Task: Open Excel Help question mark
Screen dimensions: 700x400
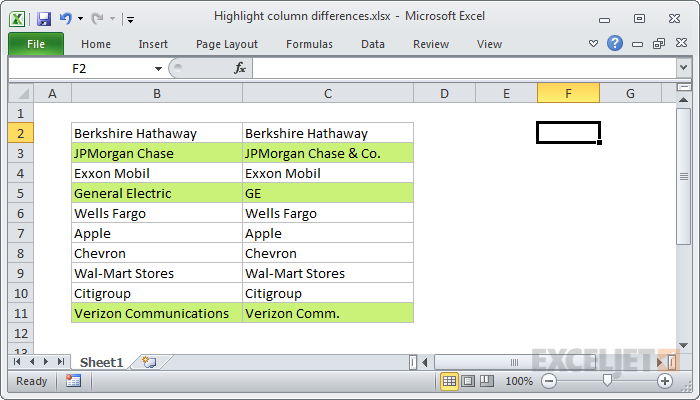Action: 615,43
